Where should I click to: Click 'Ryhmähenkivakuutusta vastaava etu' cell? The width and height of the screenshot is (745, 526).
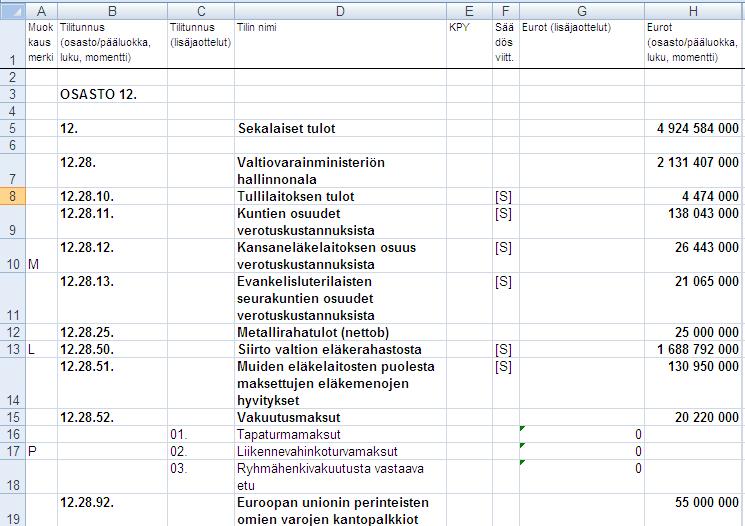coord(340,477)
